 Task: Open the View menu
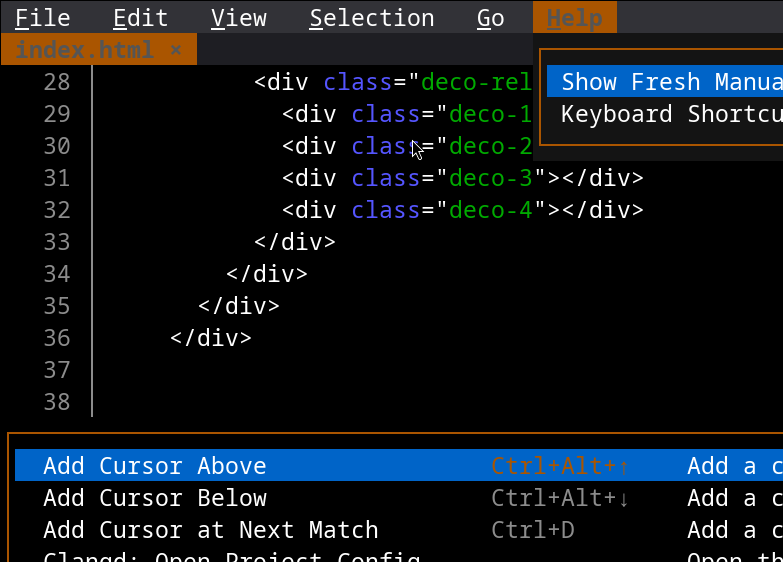pos(239,18)
